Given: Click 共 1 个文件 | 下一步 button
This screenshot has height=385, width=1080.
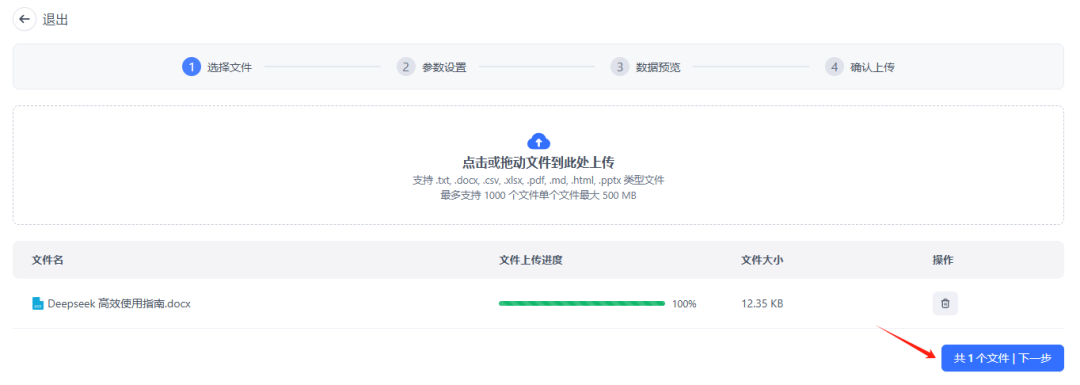Looking at the screenshot, I should (1002, 358).
